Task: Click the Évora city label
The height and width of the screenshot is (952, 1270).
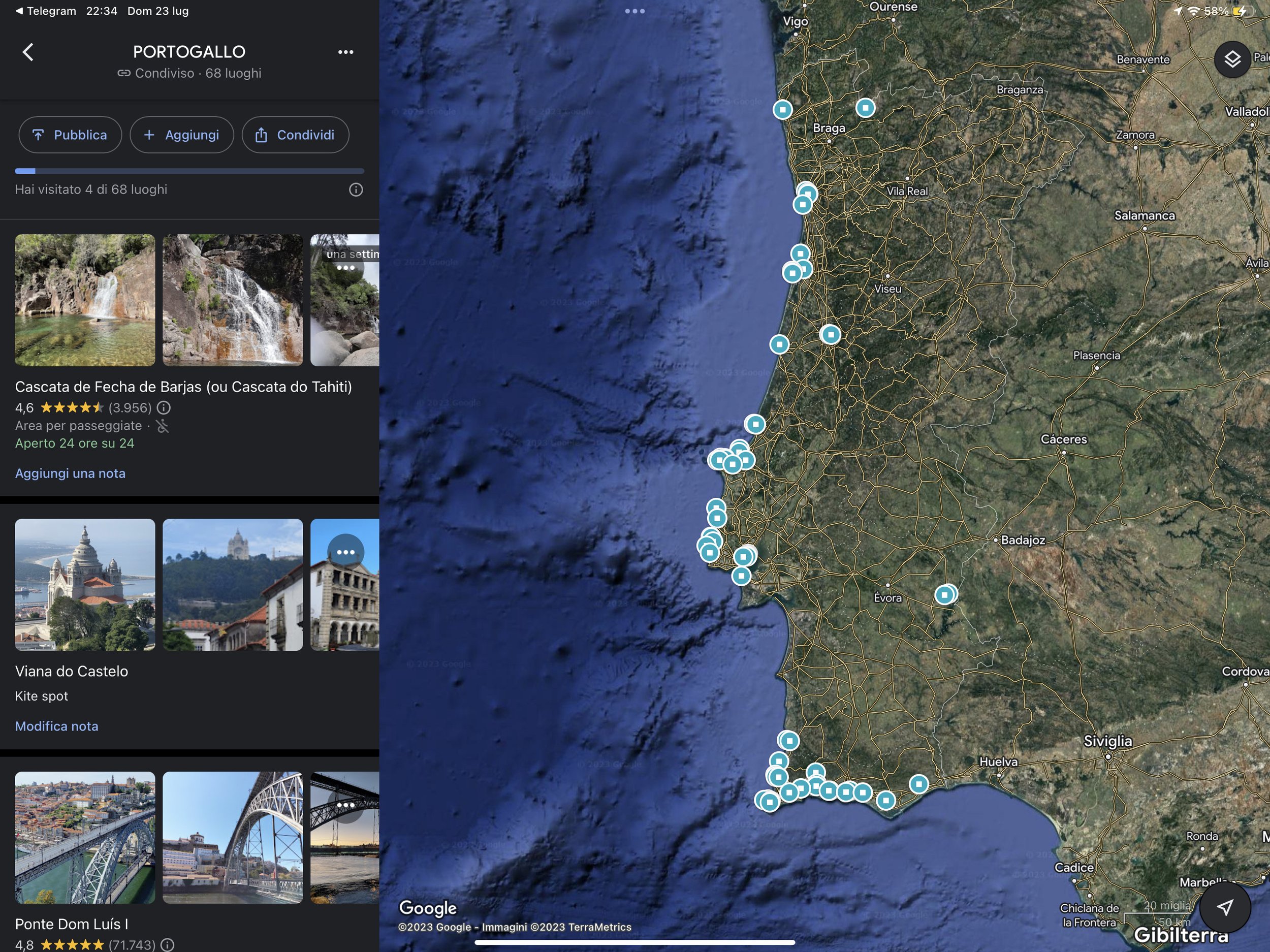Action: 887,598
